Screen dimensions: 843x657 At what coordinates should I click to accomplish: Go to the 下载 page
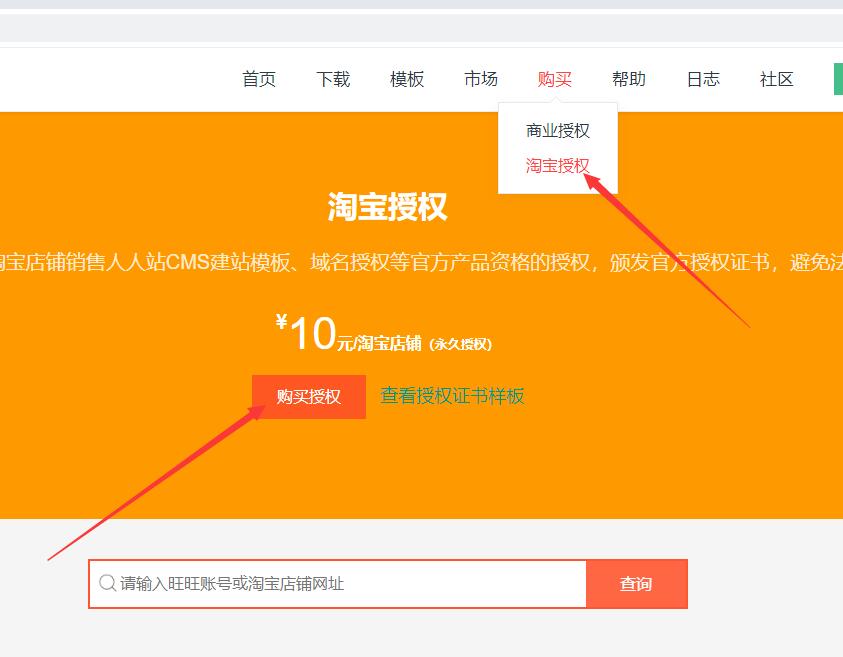tap(333, 79)
